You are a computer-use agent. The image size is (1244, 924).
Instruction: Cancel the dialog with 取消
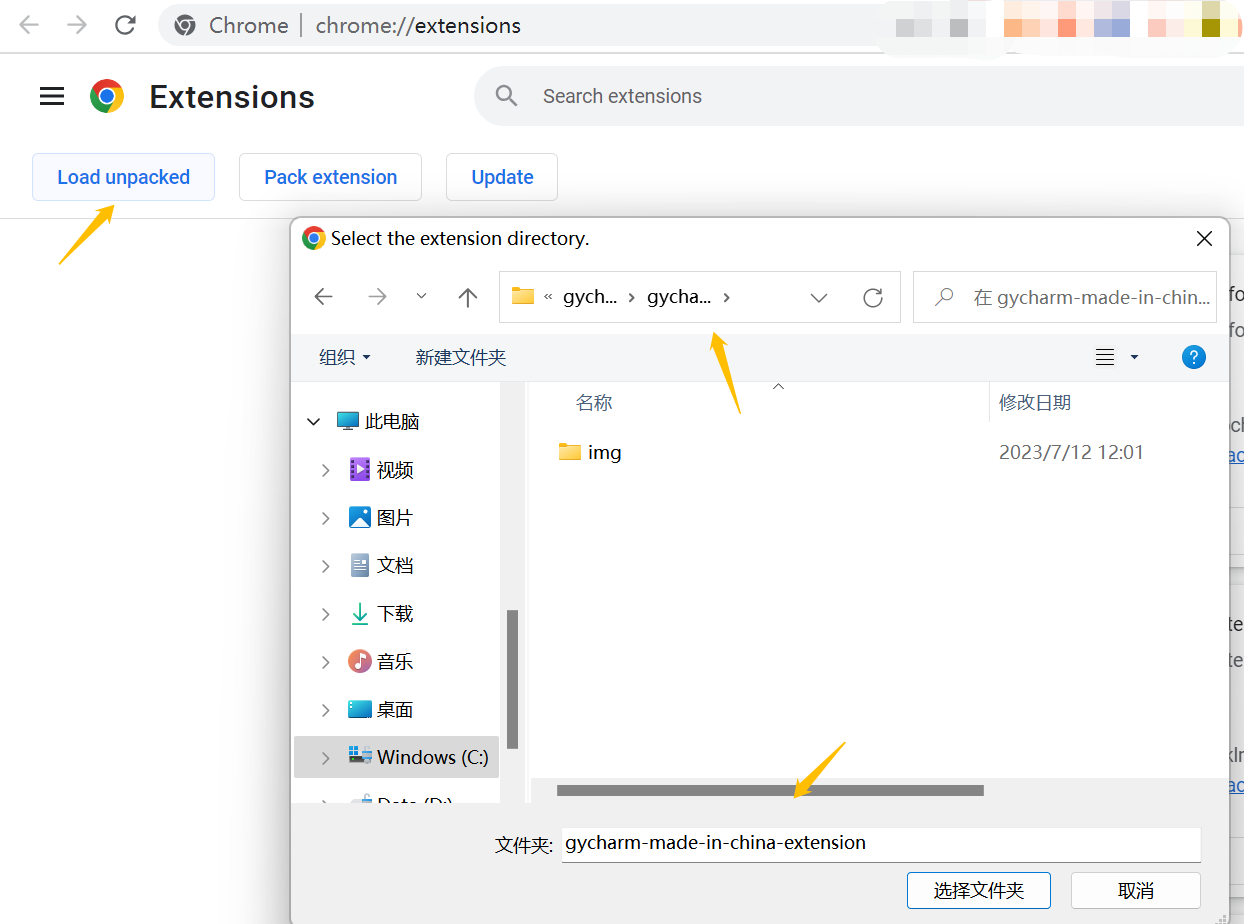pyautogui.click(x=1136, y=890)
